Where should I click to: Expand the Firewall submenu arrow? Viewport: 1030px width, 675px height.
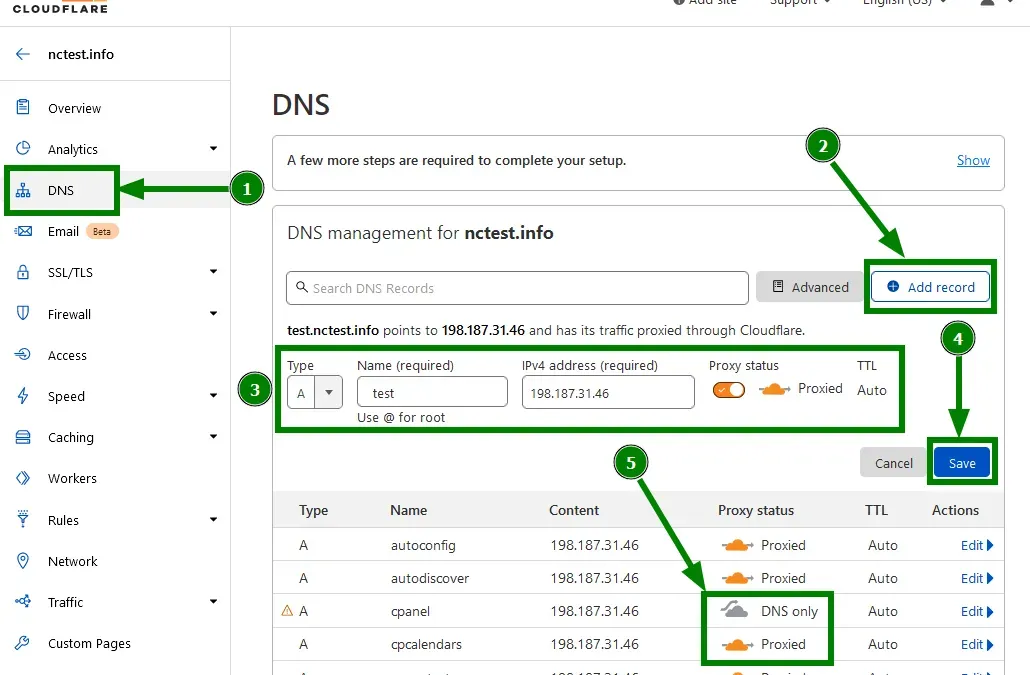(213, 313)
